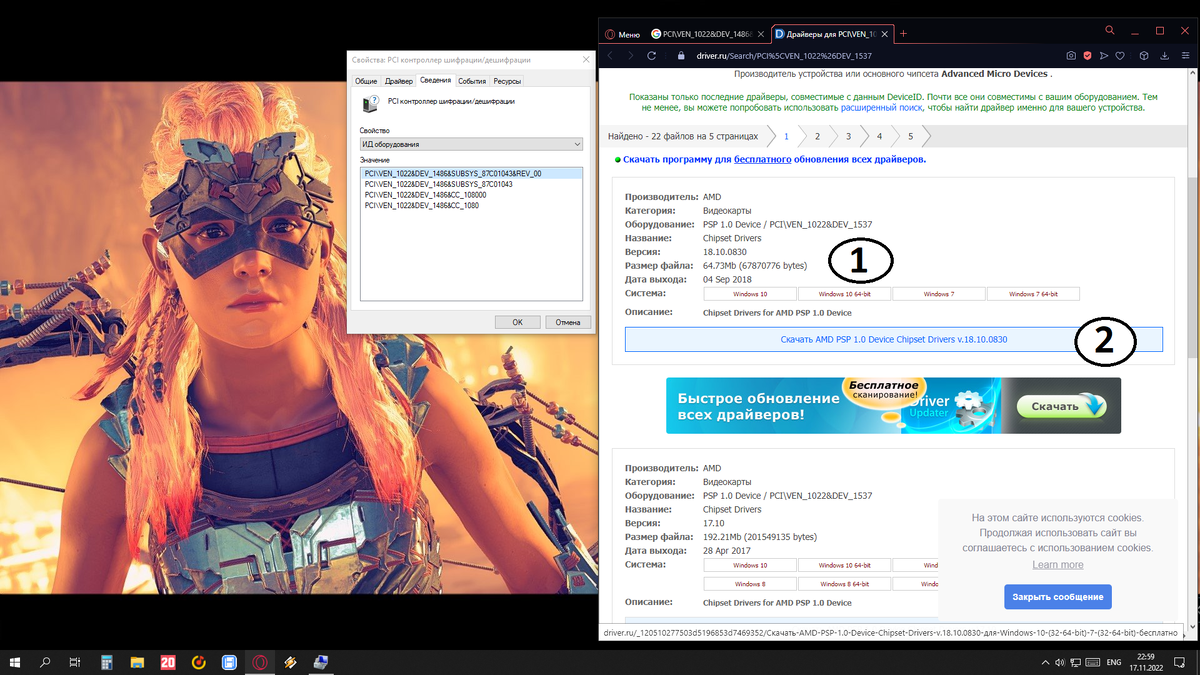Image resolution: width=1200 pixels, height=675 pixels.
Task: Open the extensions cube icon
Action: pos(1144,55)
